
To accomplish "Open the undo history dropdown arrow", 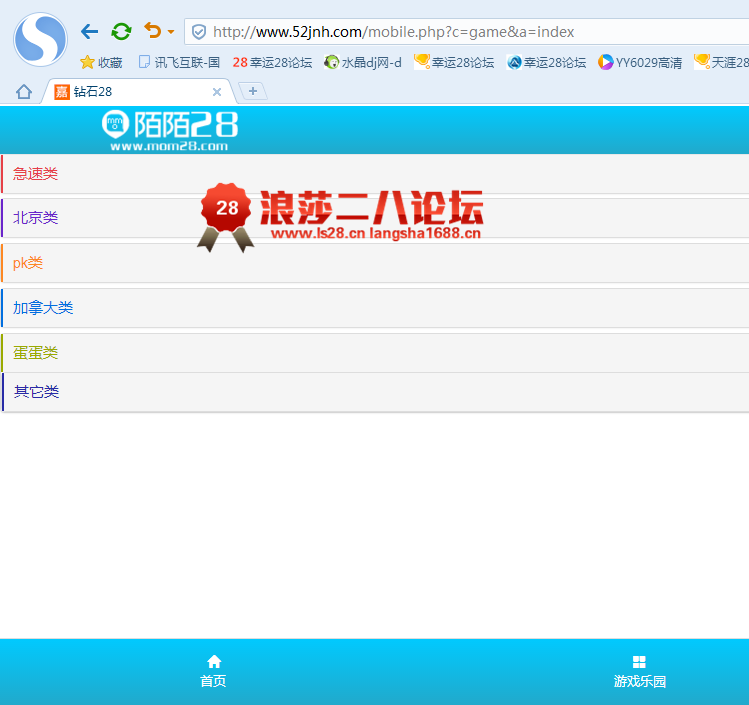I will (171, 32).
